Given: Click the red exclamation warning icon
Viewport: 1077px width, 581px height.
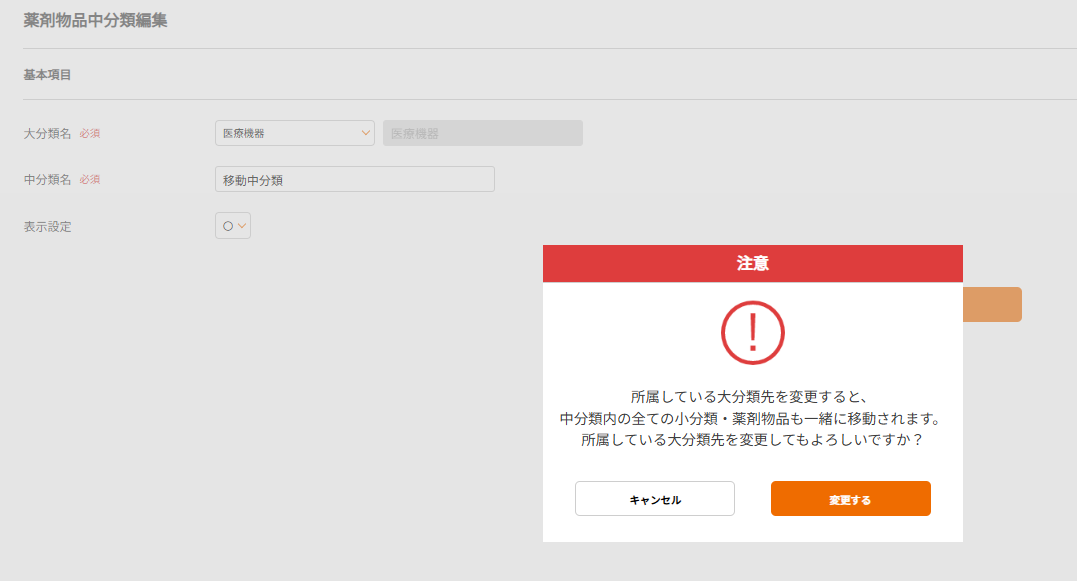Looking at the screenshot, I should [752, 333].
